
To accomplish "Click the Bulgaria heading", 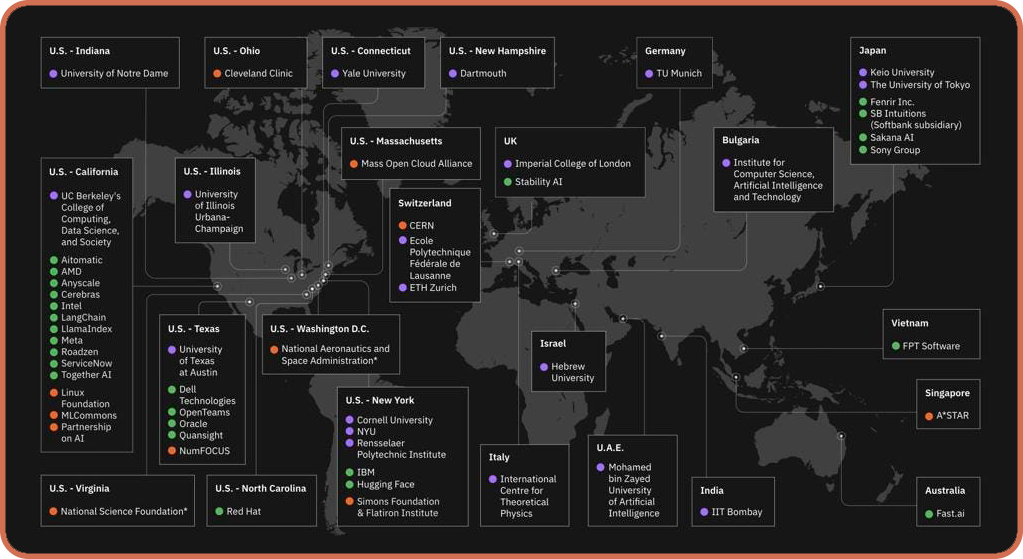I will click(741, 140).
